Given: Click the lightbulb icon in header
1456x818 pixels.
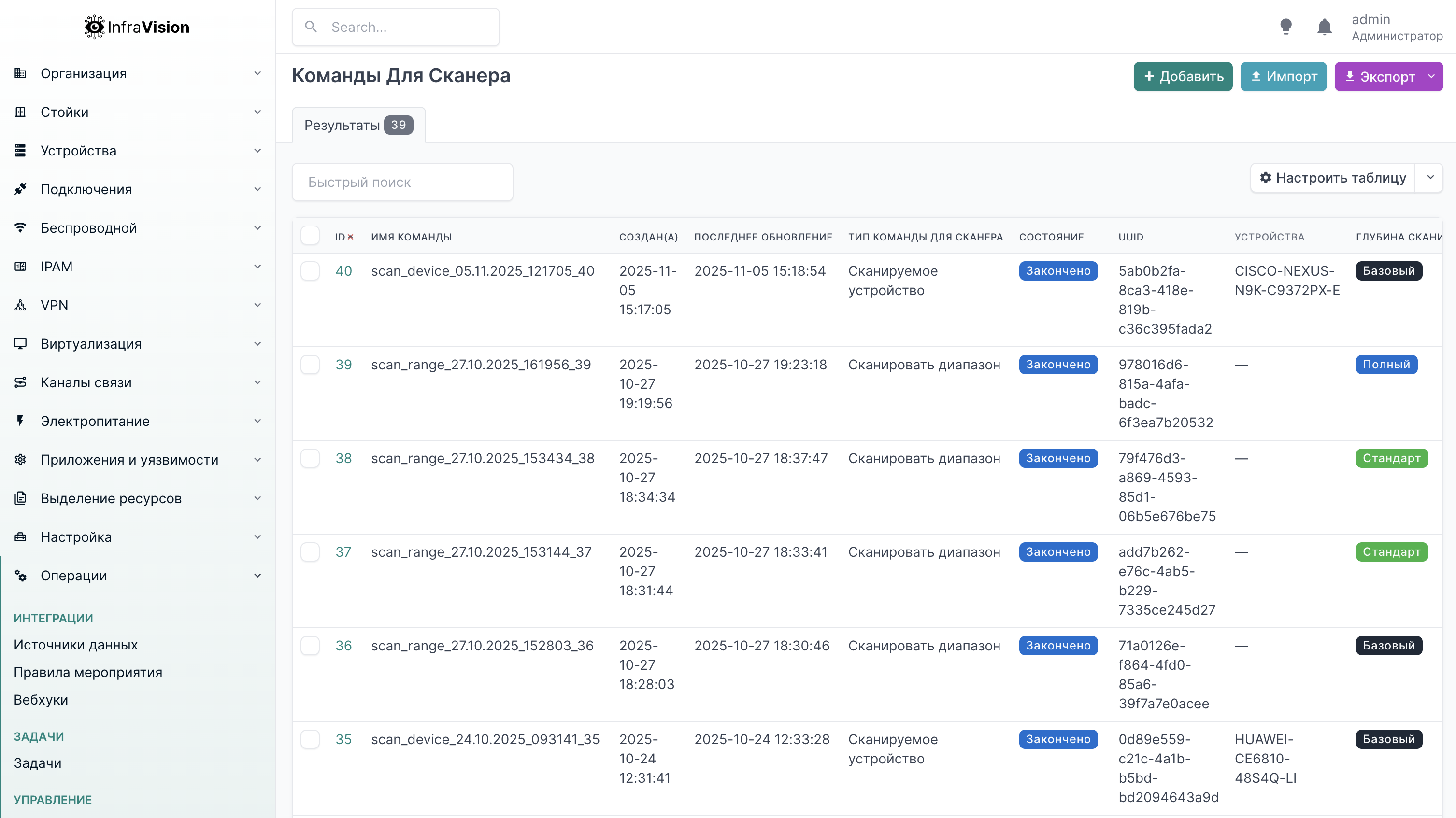Looking at the screenshot, I should pyautogui.click(x=1285, y=27).
